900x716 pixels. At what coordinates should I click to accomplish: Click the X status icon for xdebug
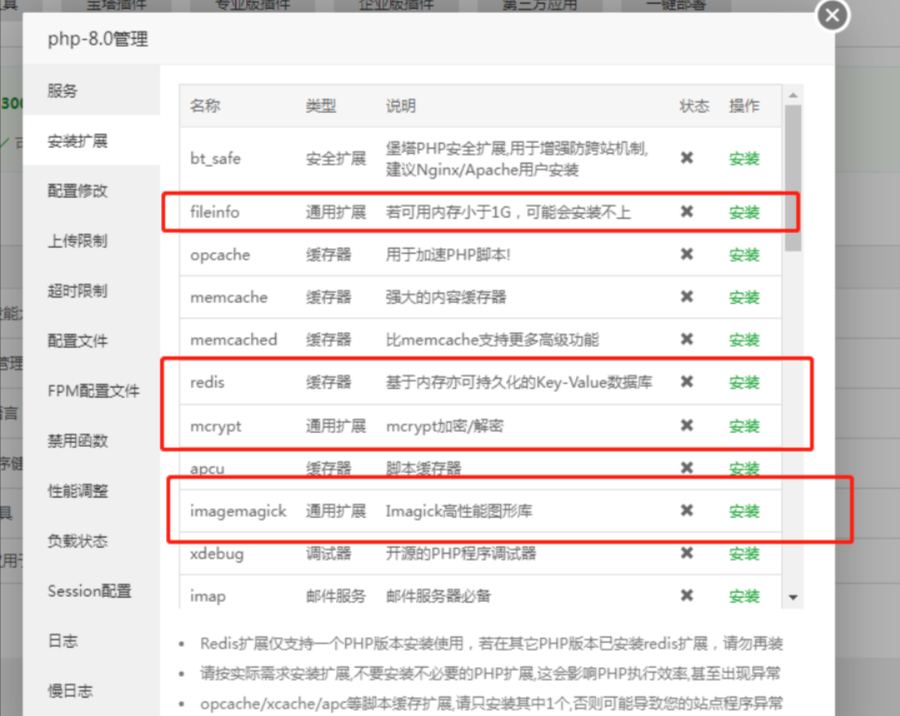click(687, 554)
